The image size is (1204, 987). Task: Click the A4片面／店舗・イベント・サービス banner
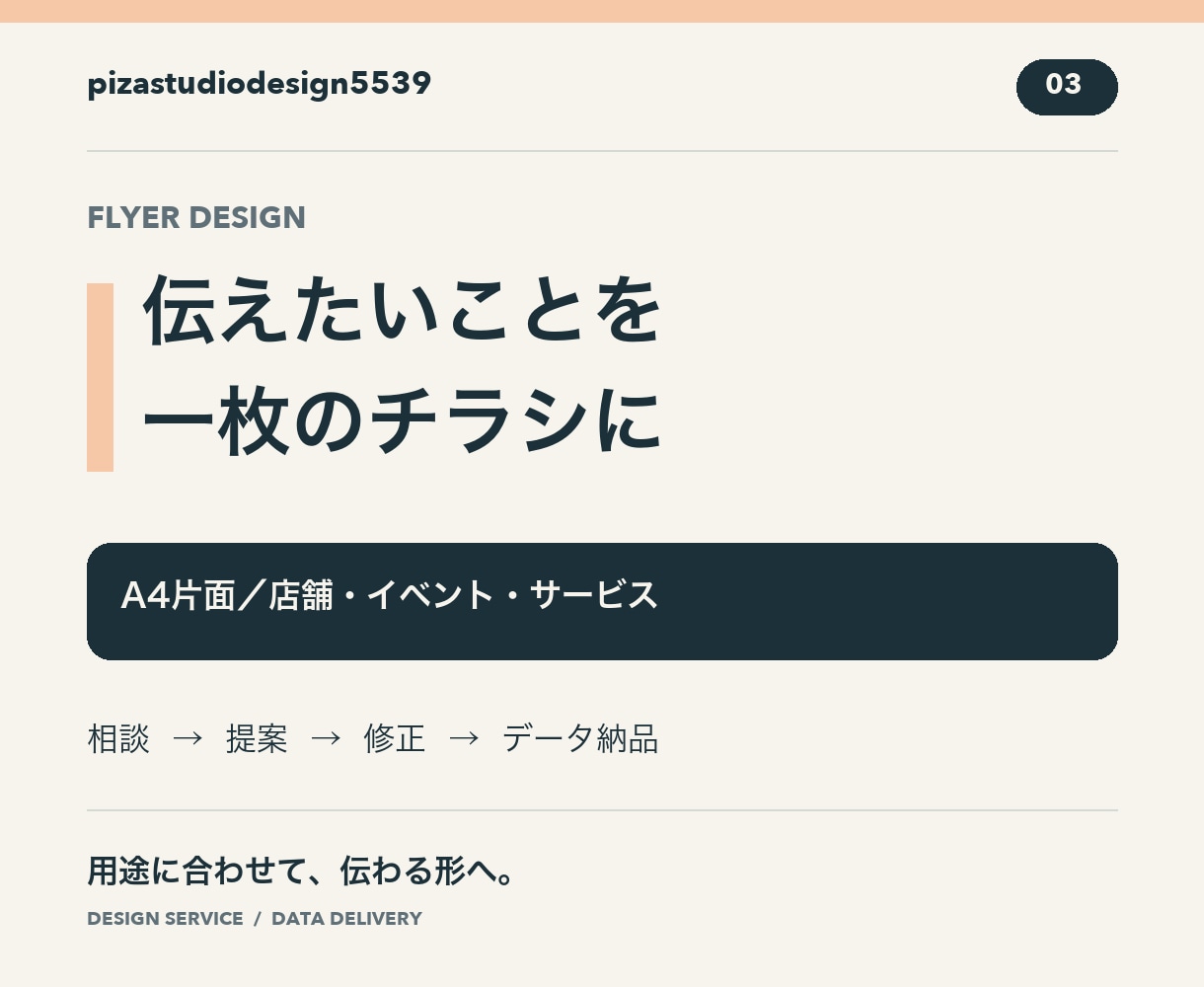[x=602, y=601]
